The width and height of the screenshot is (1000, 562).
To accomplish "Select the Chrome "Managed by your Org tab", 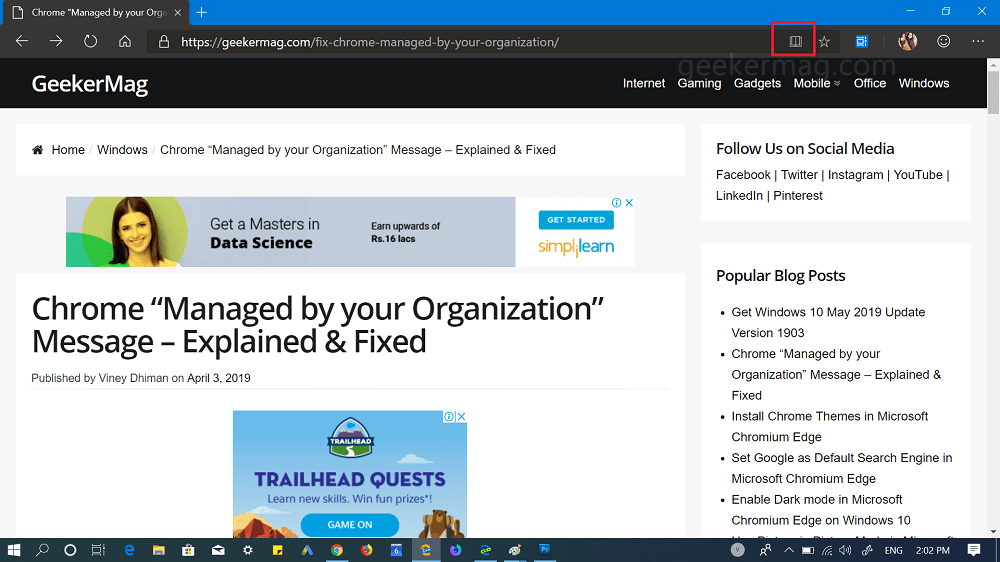I will 96,12.
